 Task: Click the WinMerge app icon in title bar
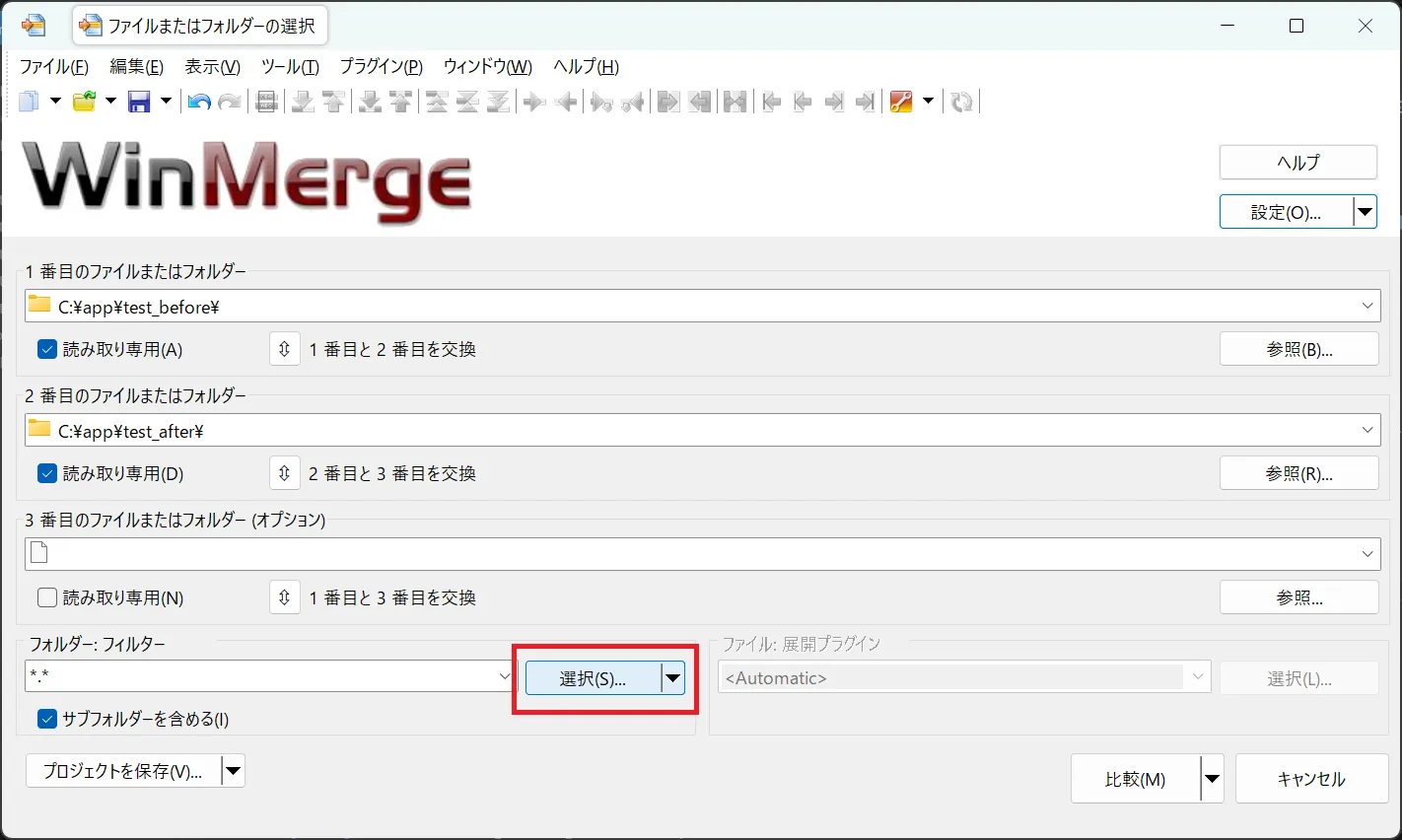[x=33, y=26]
